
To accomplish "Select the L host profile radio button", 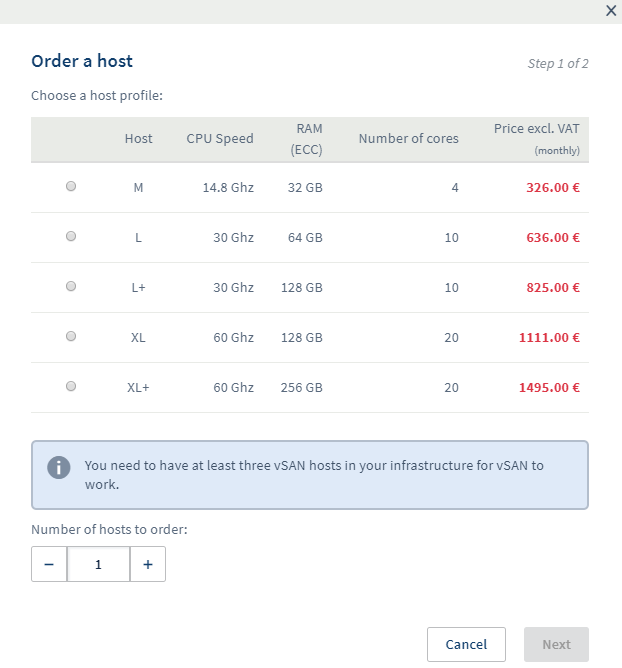I will (x=71, y=237).
